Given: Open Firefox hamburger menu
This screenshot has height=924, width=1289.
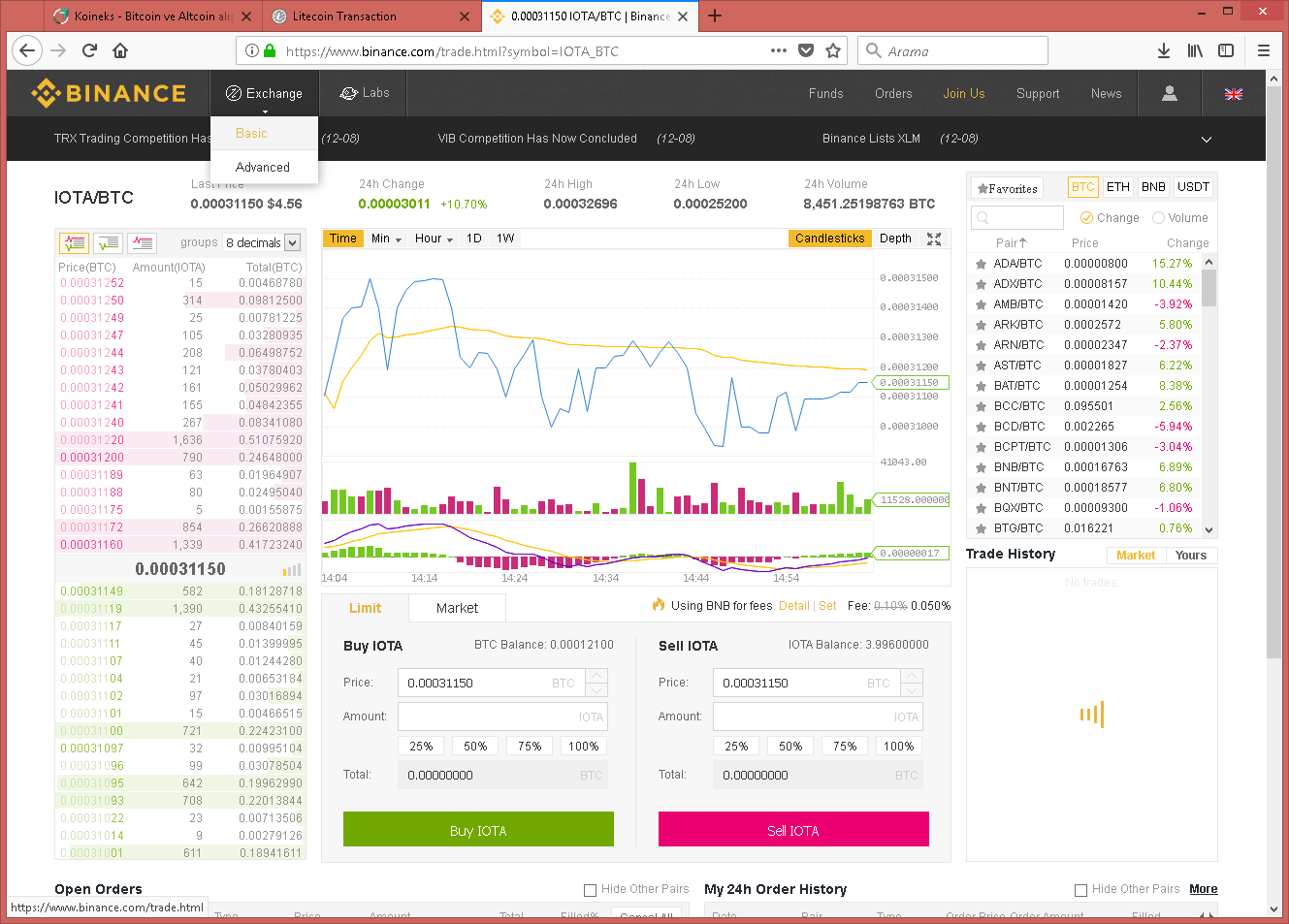Looking at the screenshot, I should click(1264, 50).
